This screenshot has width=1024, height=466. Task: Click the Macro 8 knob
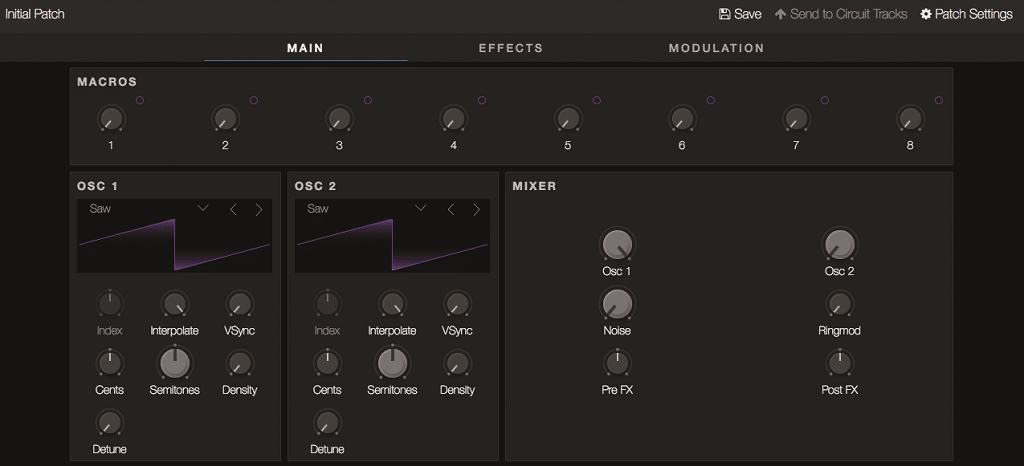tap(910, 119)
